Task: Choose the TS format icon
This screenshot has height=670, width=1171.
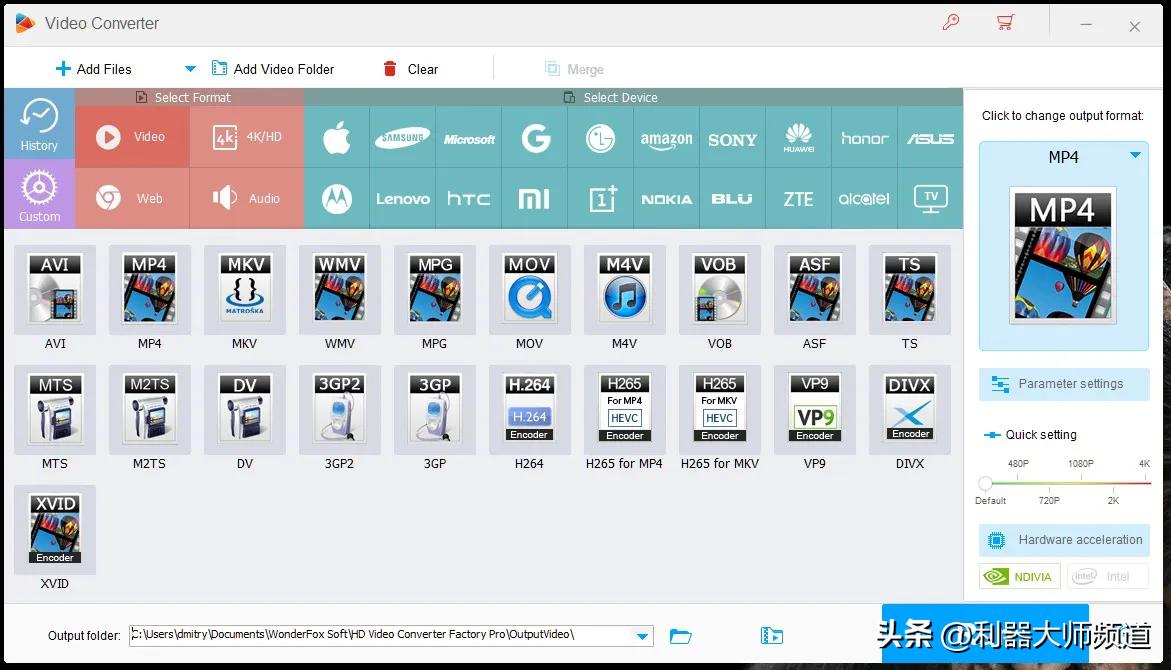Action: [x=910, y=289]
